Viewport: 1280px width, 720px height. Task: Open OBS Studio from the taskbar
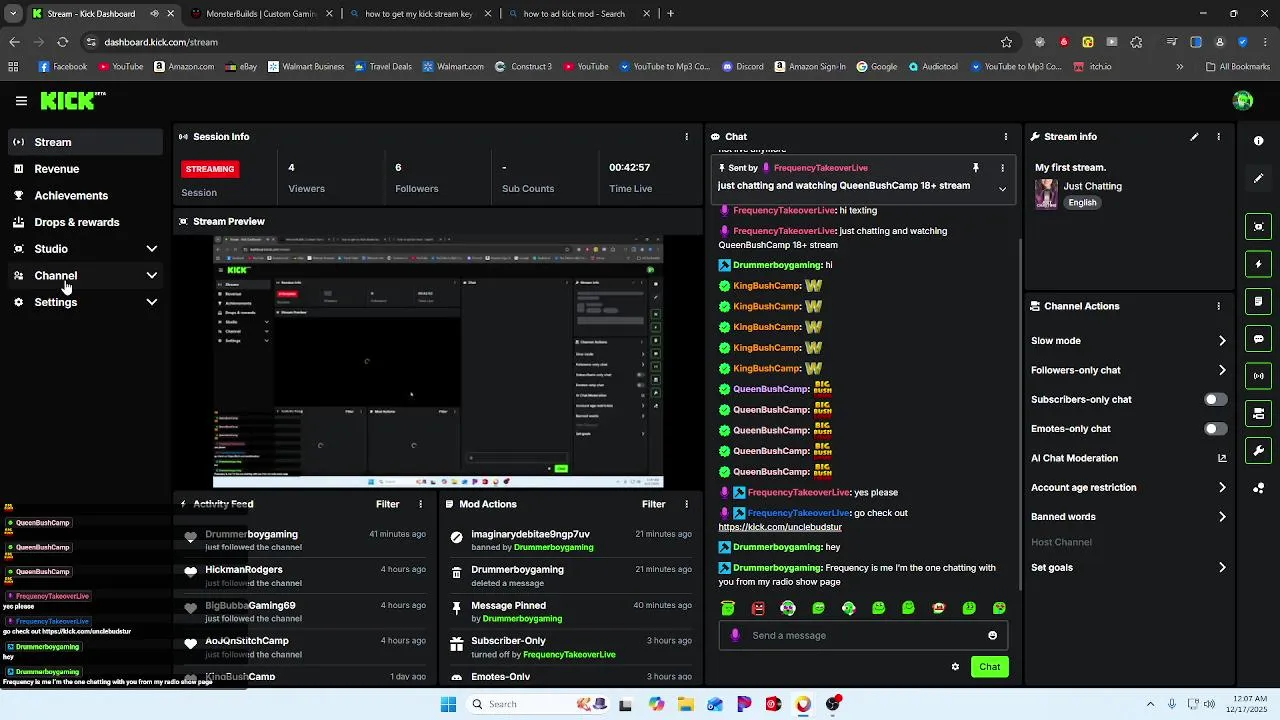pos(833,704)
